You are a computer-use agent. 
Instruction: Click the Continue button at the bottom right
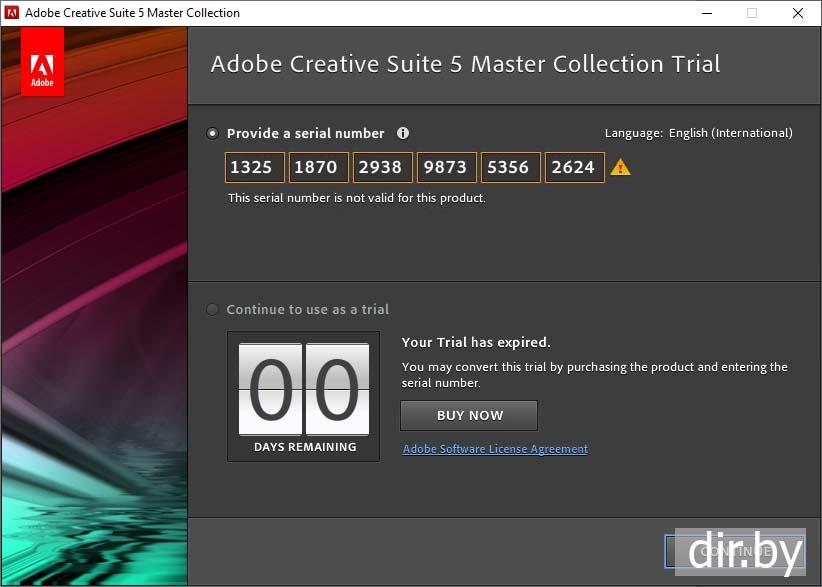pos(734,551)
